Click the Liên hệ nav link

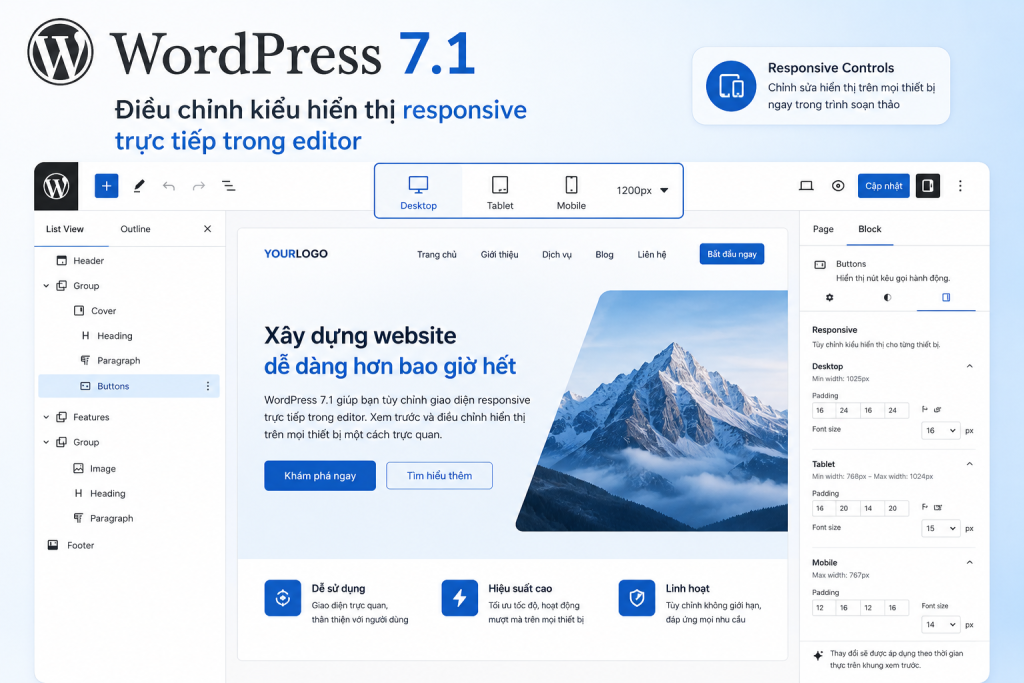click(652, 255)
